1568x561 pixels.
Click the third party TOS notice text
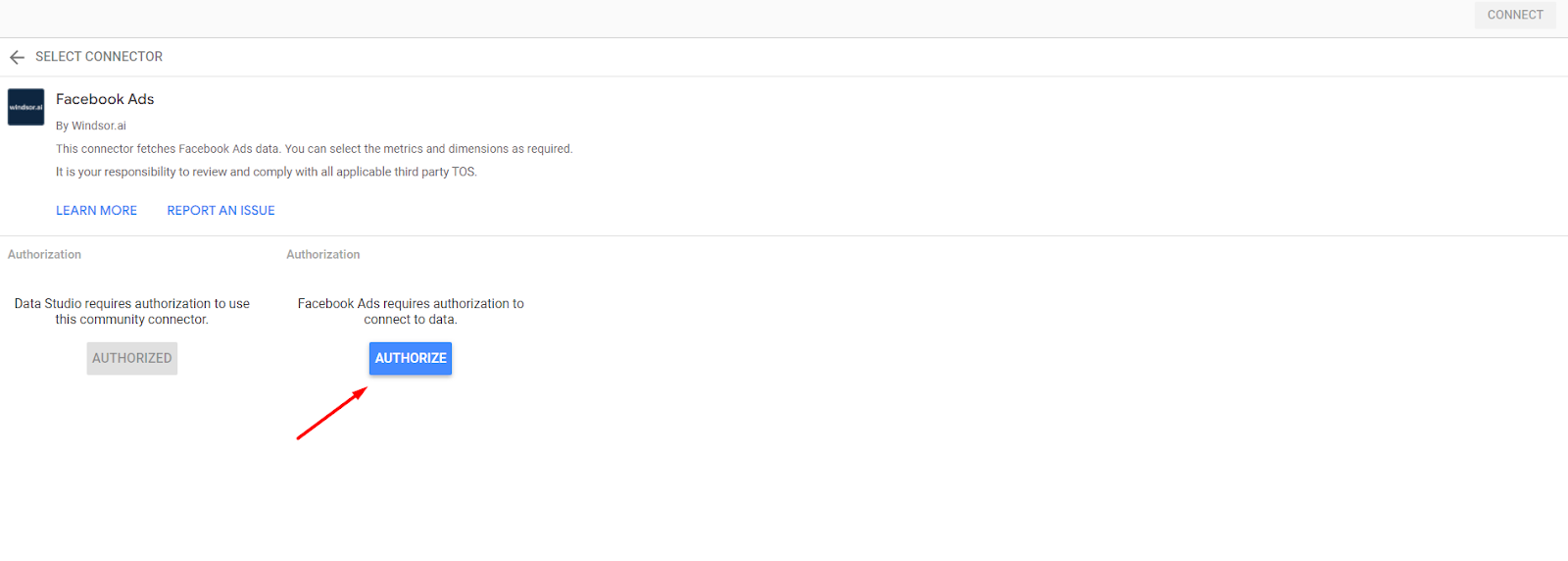point(267,172)
